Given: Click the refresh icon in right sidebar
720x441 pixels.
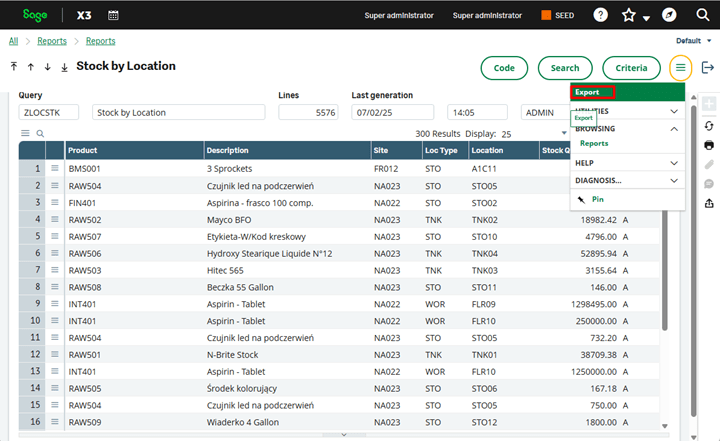Looking at the screenshot, I should pyautogui.click(x=709, y=126).
